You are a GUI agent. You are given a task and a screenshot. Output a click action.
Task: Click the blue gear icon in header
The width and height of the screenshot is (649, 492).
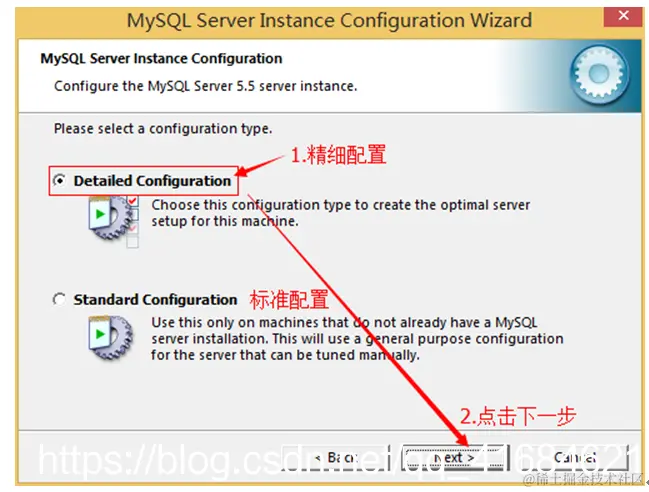(599, 75)
